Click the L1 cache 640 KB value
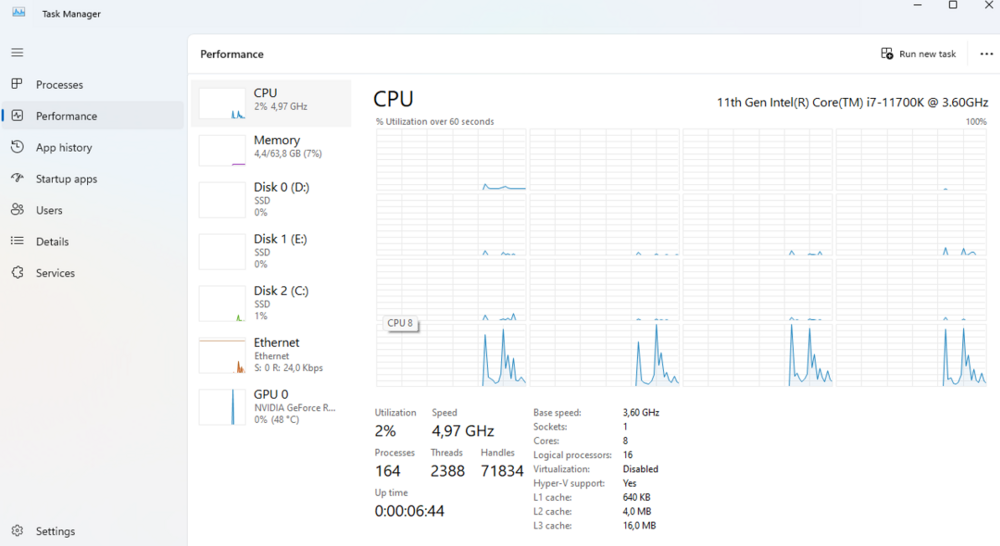The height and width of the screenshot is (546, 1000). coord(636,497)
